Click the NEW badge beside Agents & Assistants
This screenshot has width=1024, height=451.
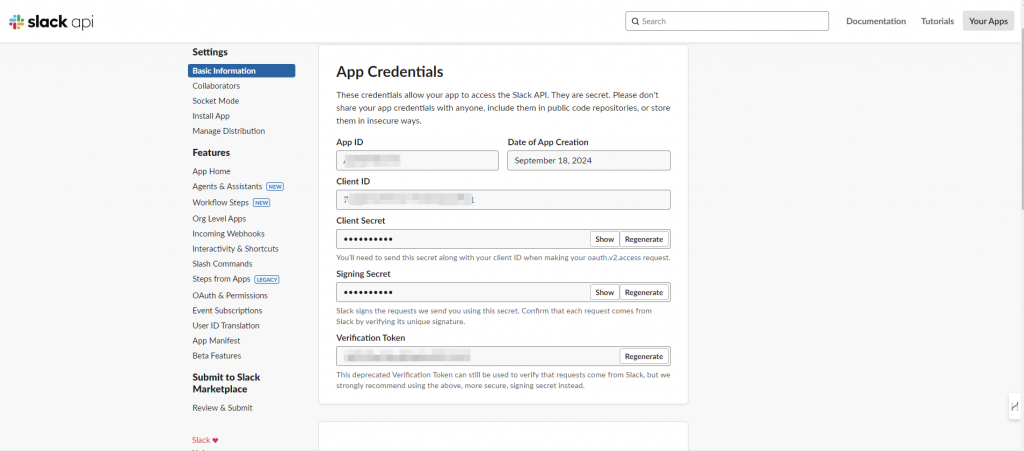[x=275, y=187]
